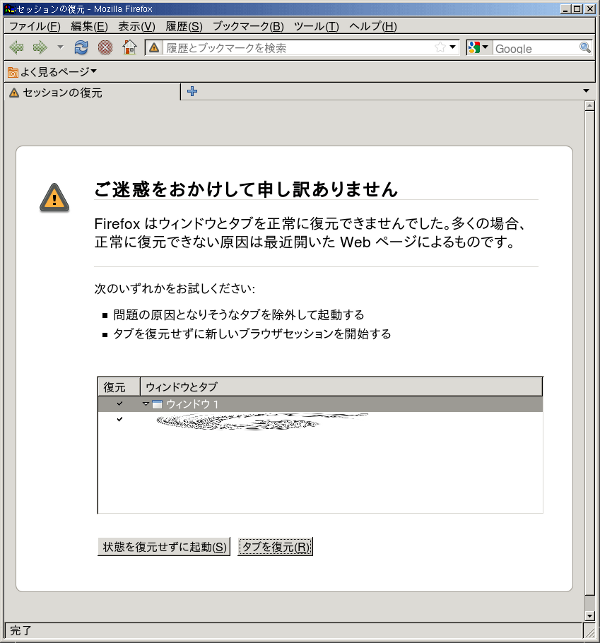Click the vertical scrollbar thumb
The image size is (600, 643).
[589, 353]
